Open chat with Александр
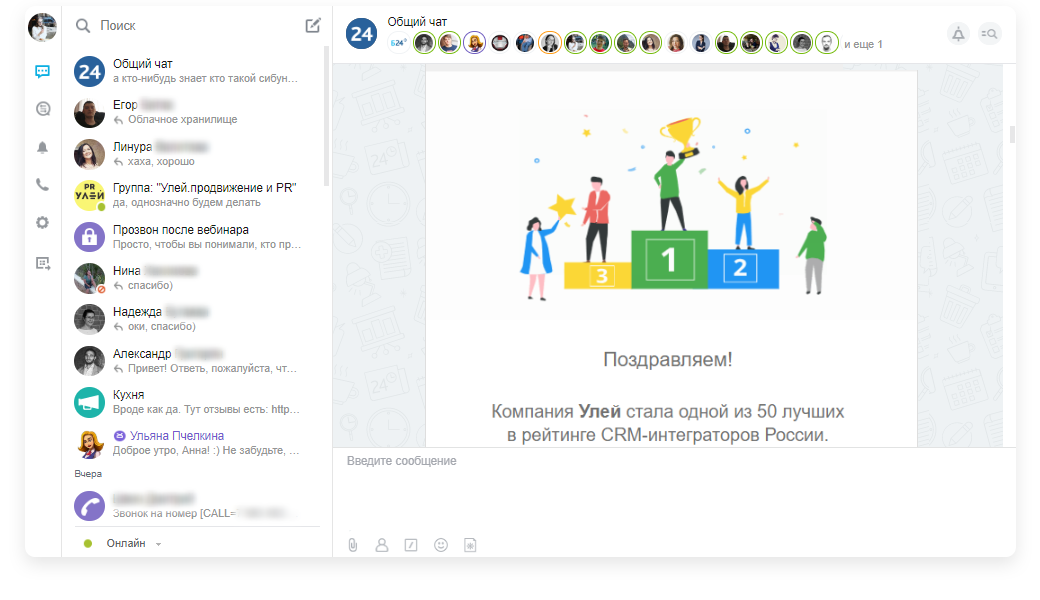Viewport: 1040px width, 600px height. 196,361
